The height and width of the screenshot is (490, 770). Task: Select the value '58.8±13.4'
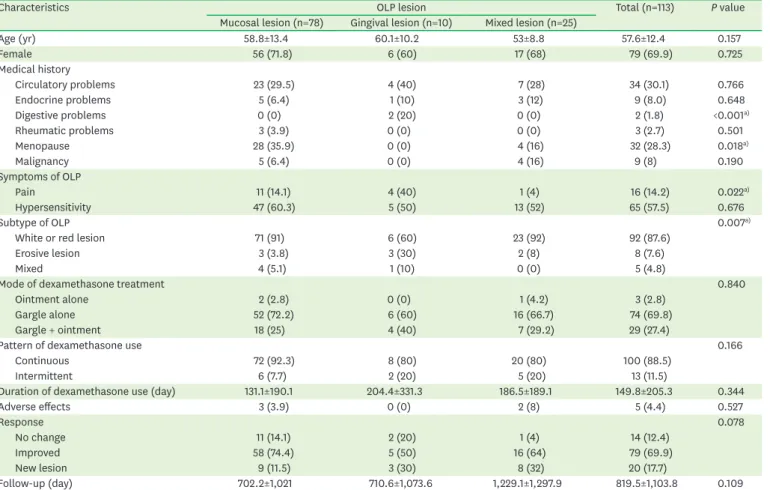pos(266,39)
